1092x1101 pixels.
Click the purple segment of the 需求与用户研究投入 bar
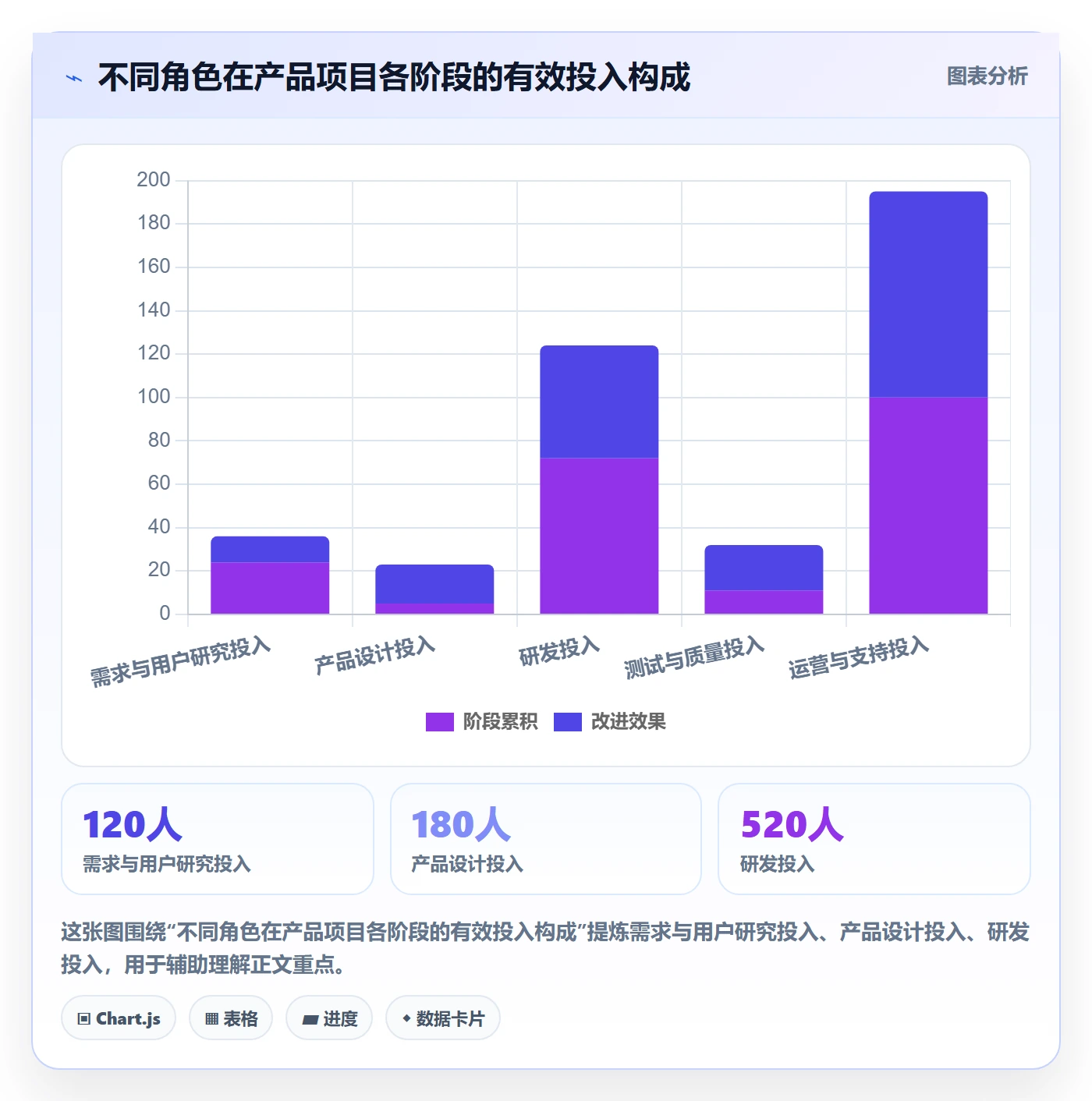(x=270, y=588)
